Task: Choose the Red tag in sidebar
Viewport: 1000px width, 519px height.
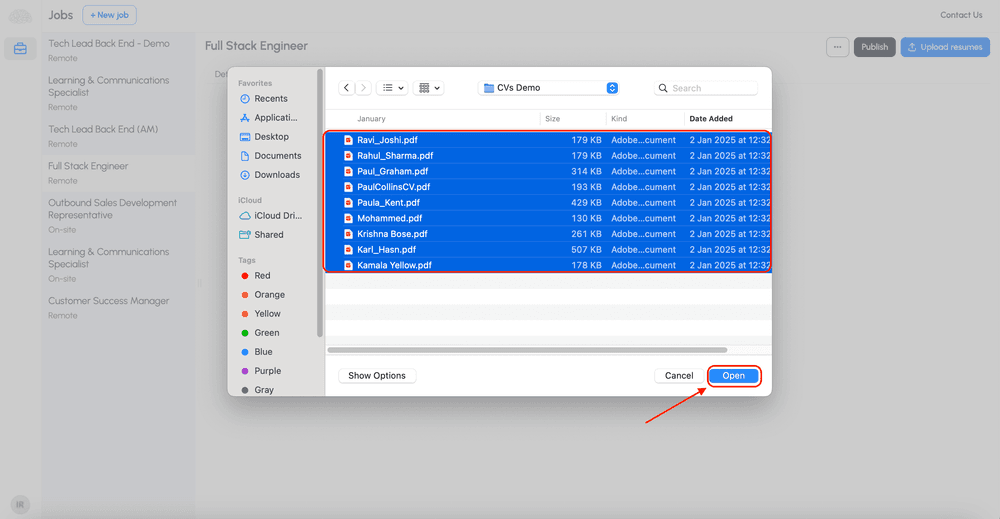Action: pyautogui.click(x=261, y=276)
